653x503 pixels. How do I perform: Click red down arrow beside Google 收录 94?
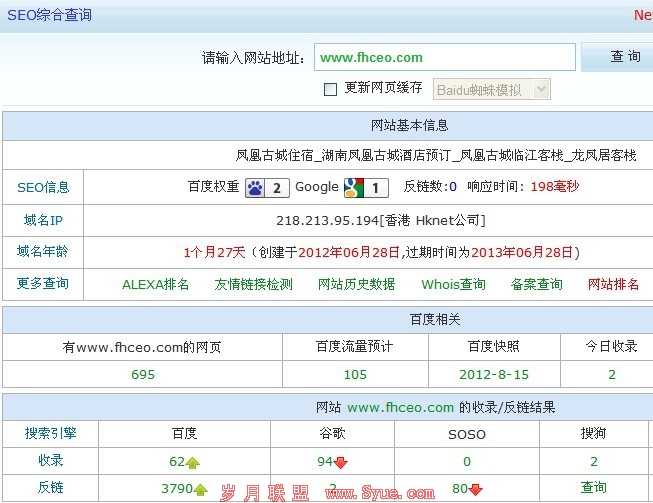click(341, 462)
